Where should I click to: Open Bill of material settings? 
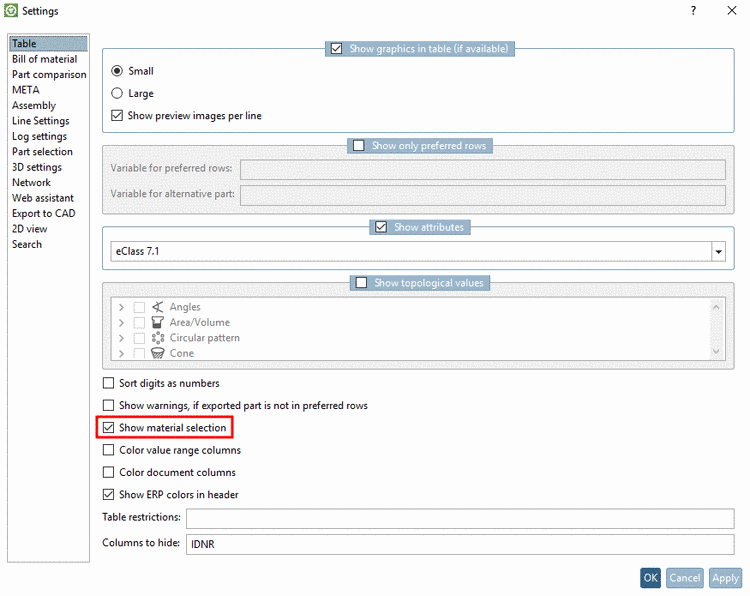pos(44,59)
